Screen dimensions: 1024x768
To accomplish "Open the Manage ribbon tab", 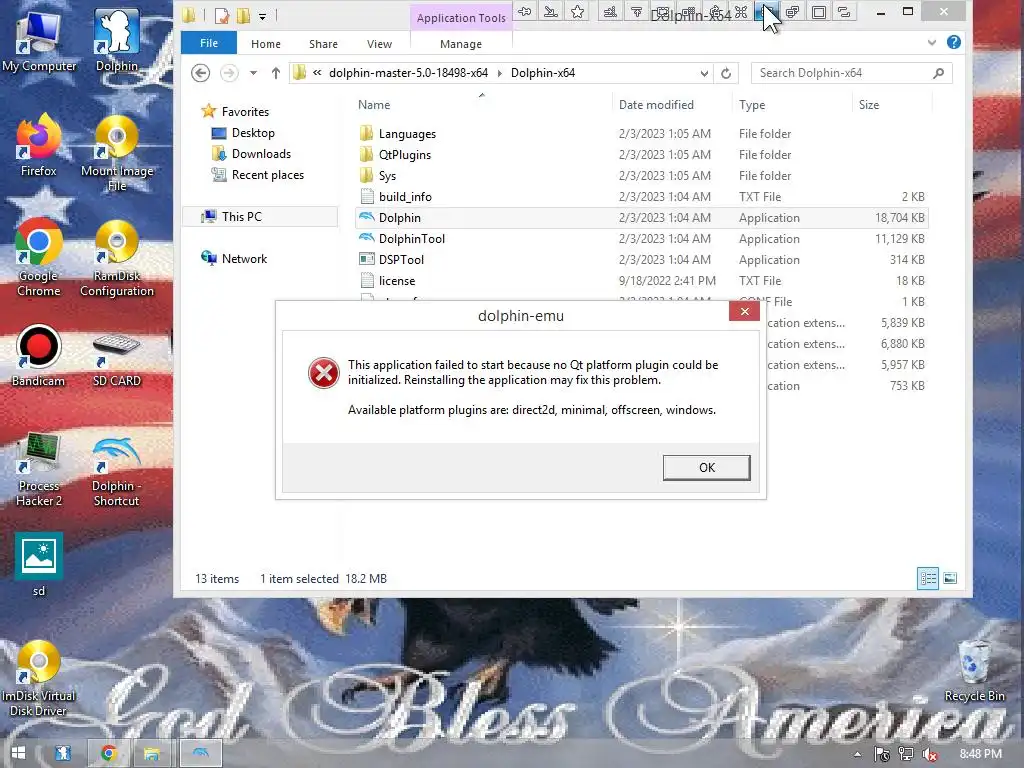I will 461,44.
